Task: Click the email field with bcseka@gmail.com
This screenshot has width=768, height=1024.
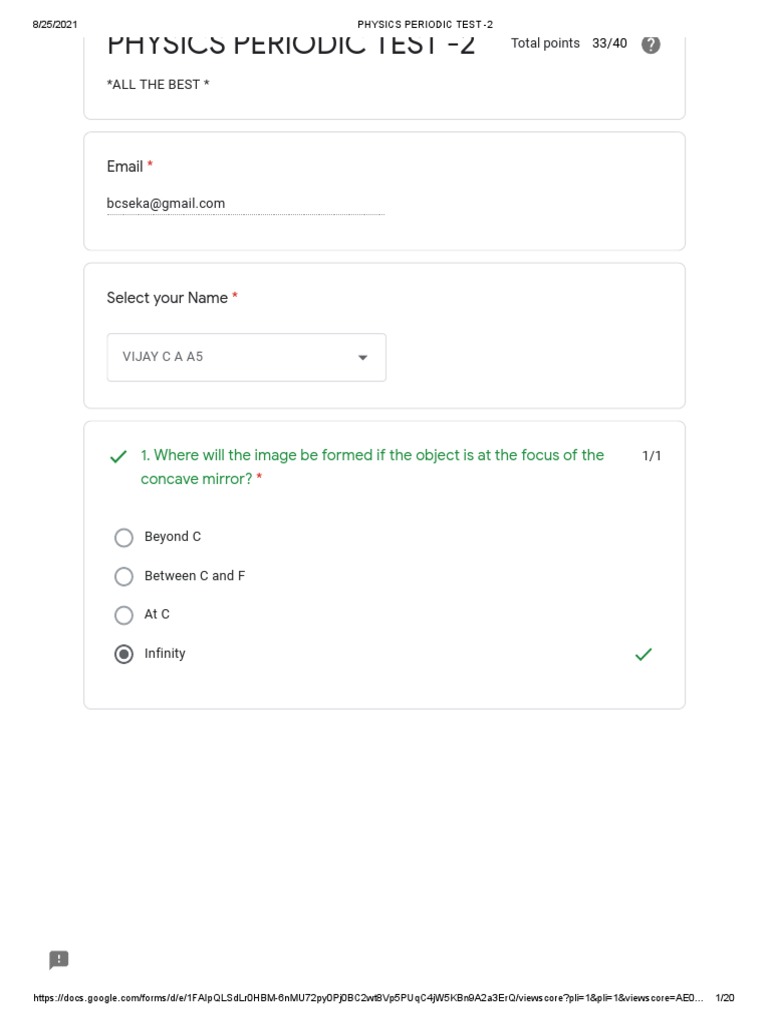Action: [x=245, y=204]
